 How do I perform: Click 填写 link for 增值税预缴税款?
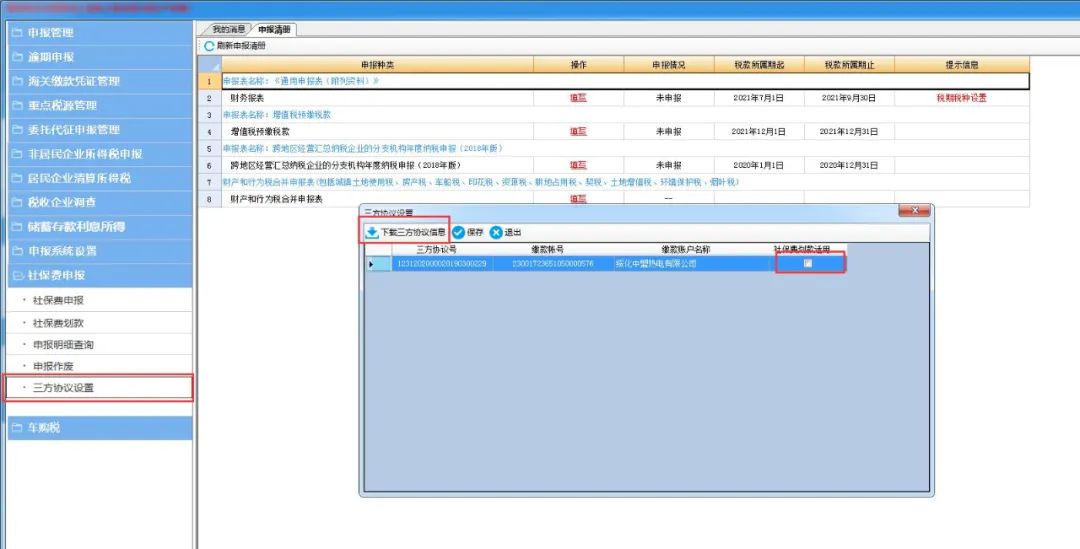[x=578, y=132]
